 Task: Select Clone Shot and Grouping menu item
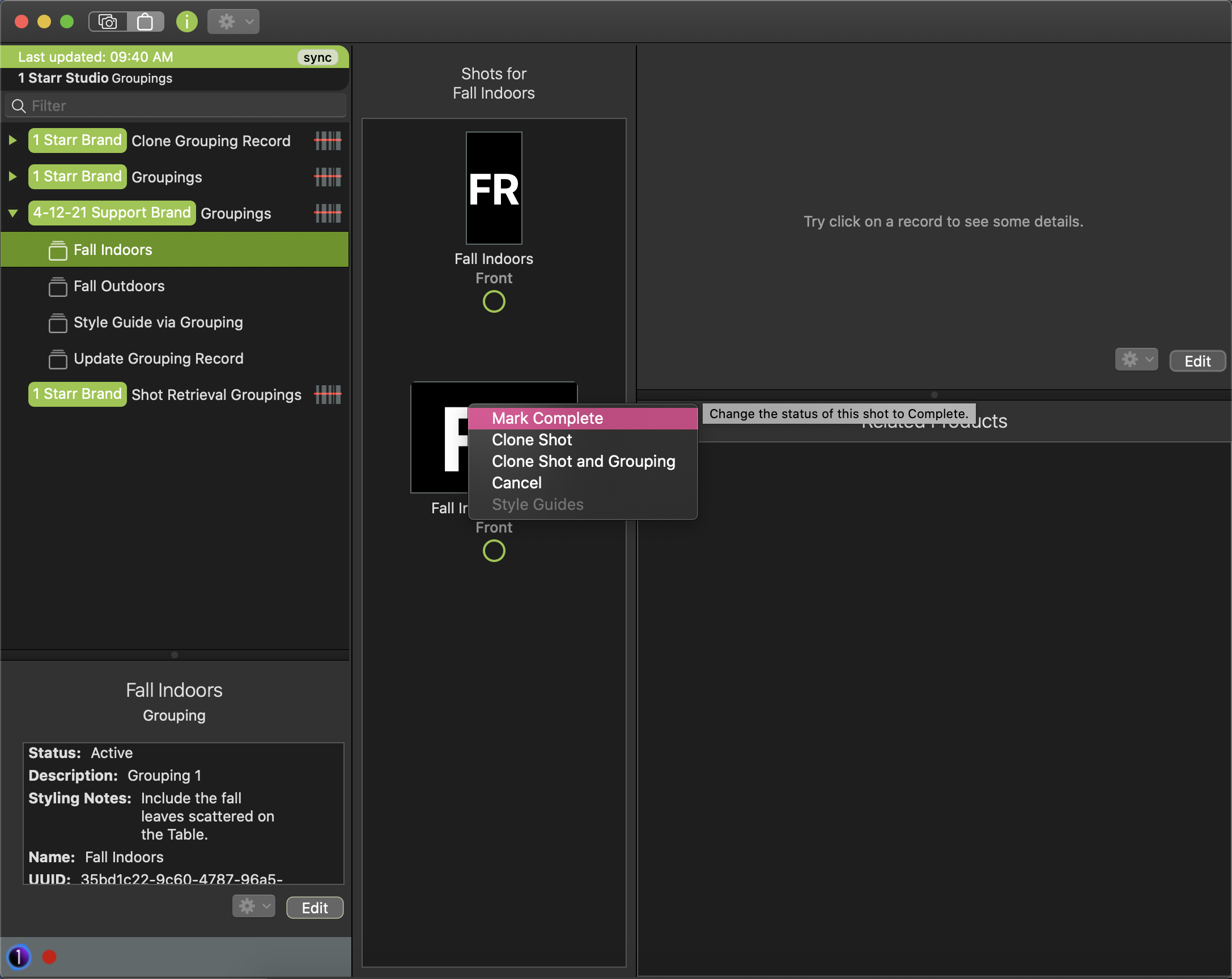[583, 461]
